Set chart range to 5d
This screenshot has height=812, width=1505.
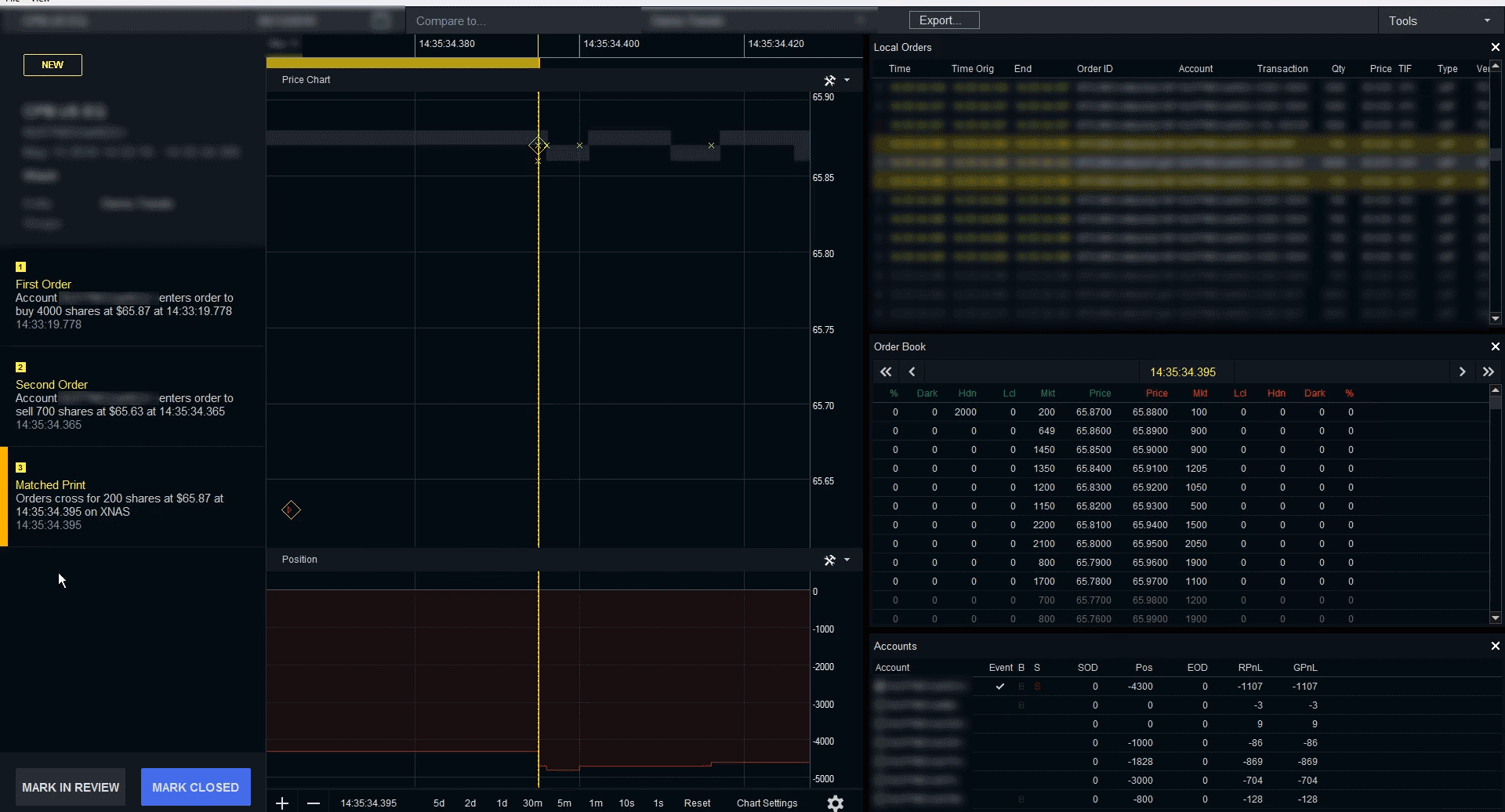coord(439,803)
